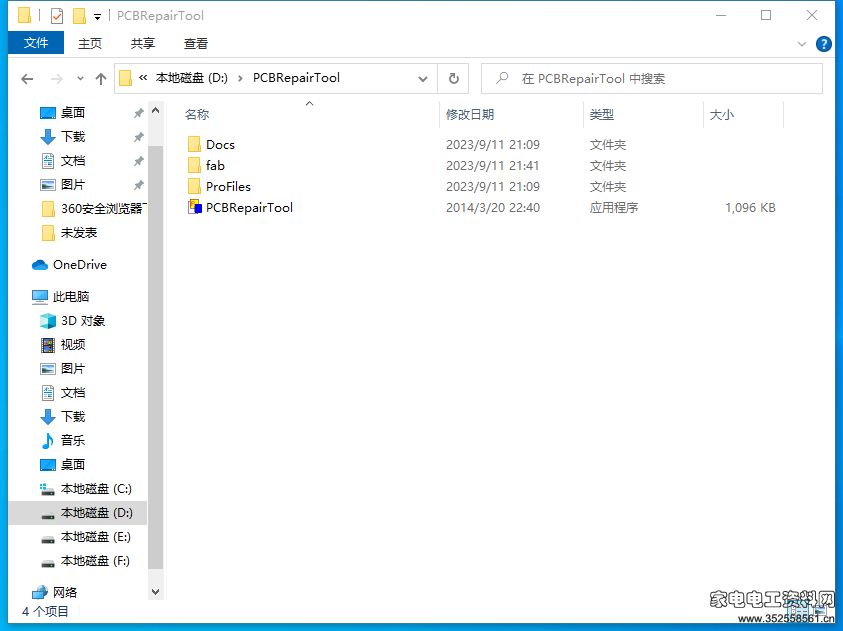
Task: Sort by the 名称 column header
Action: pos(197,114)
